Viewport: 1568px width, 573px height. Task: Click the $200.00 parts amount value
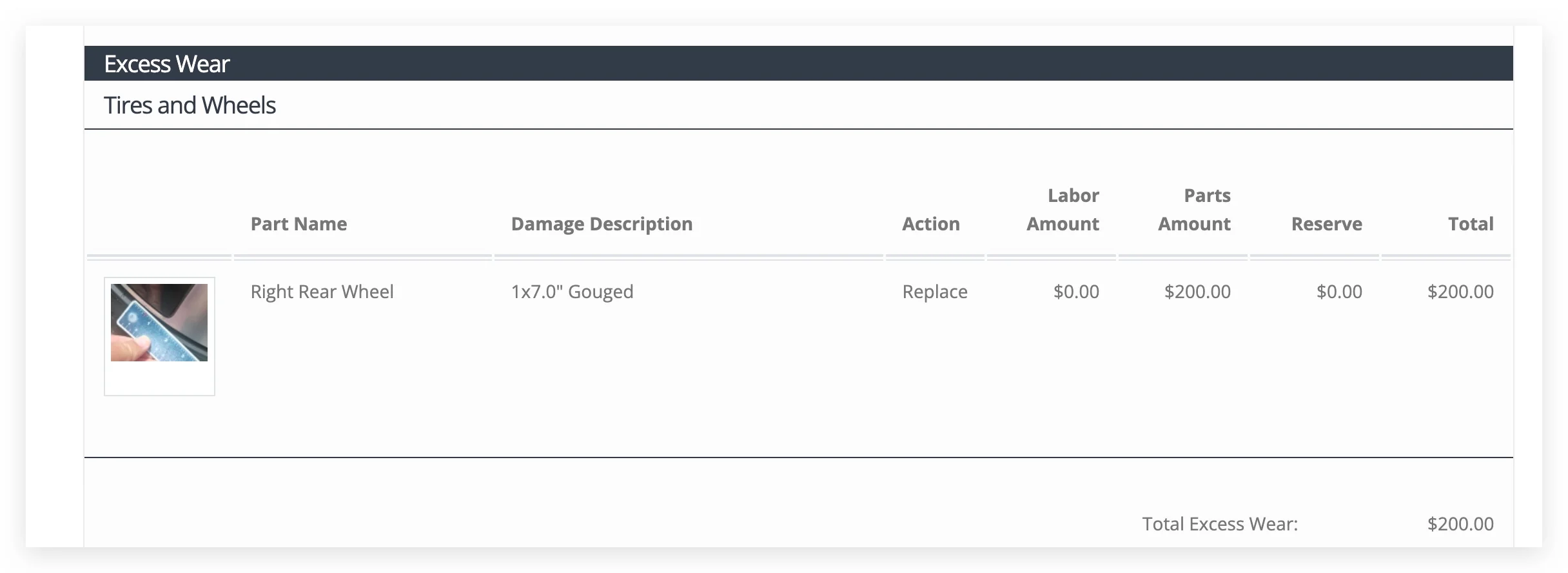(1197, 292)
